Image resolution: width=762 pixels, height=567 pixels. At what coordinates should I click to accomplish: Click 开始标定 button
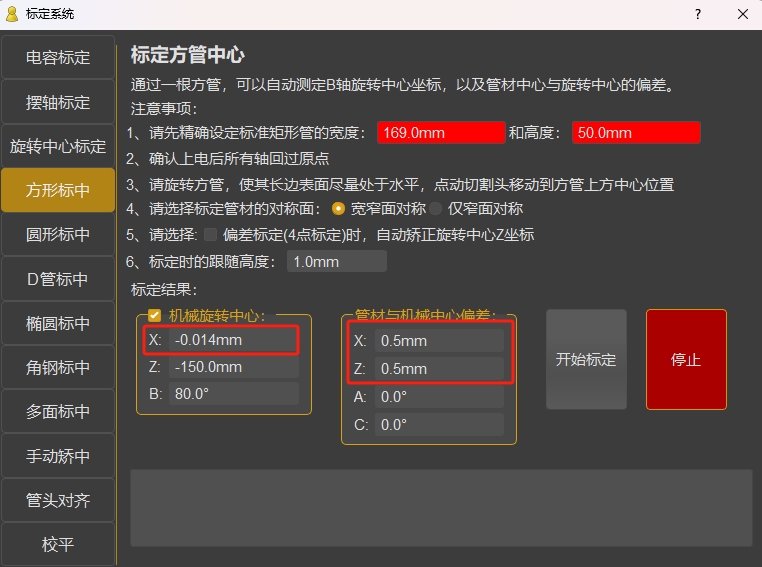click(586, 360)
